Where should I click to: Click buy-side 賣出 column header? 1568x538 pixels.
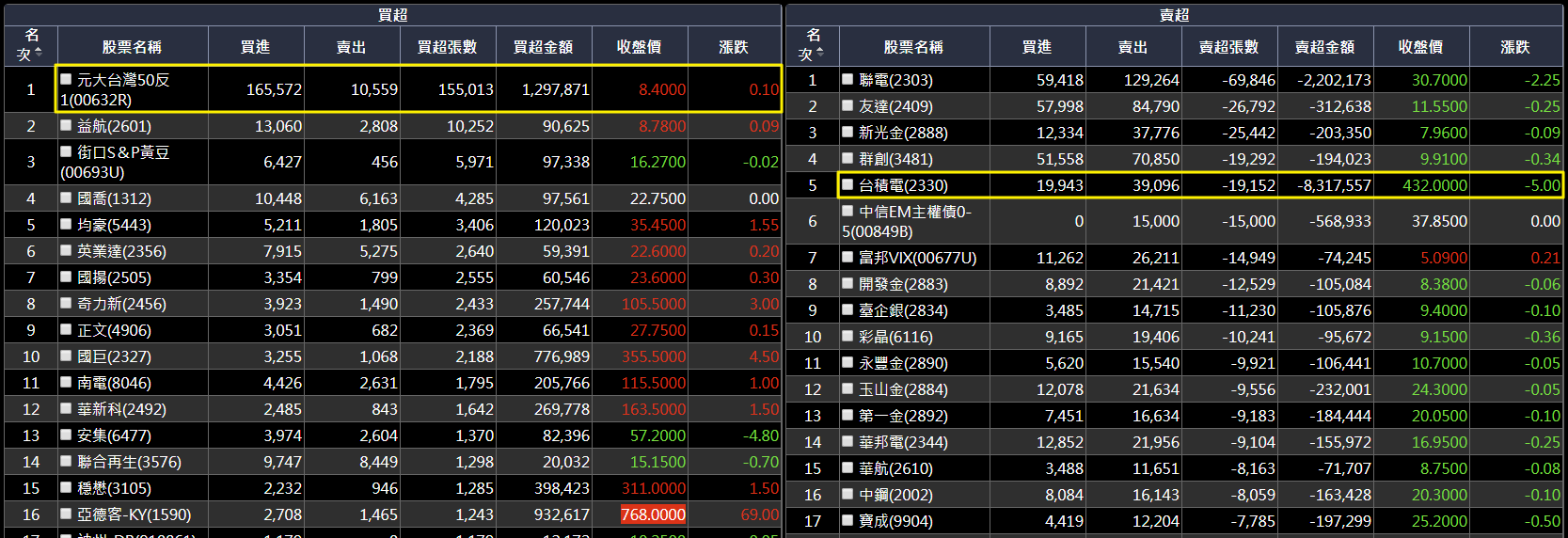coord(351,46)
